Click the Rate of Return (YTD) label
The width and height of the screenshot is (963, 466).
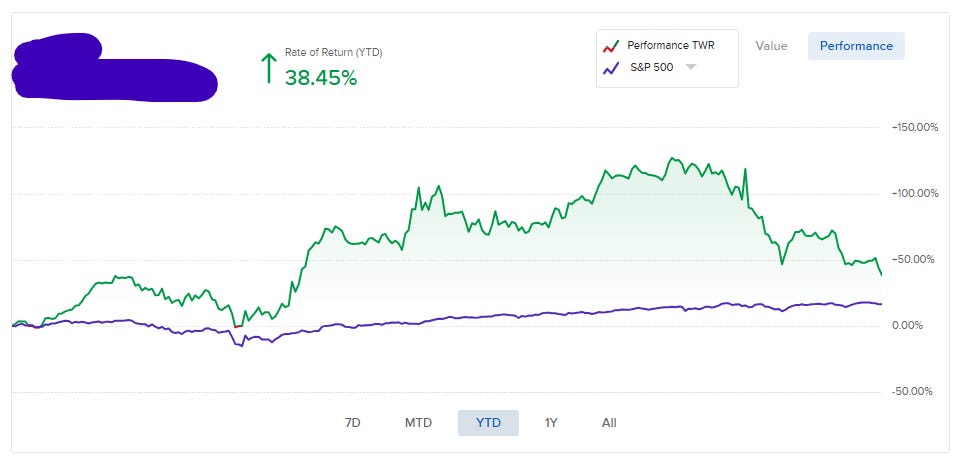(x=333, y=53)
